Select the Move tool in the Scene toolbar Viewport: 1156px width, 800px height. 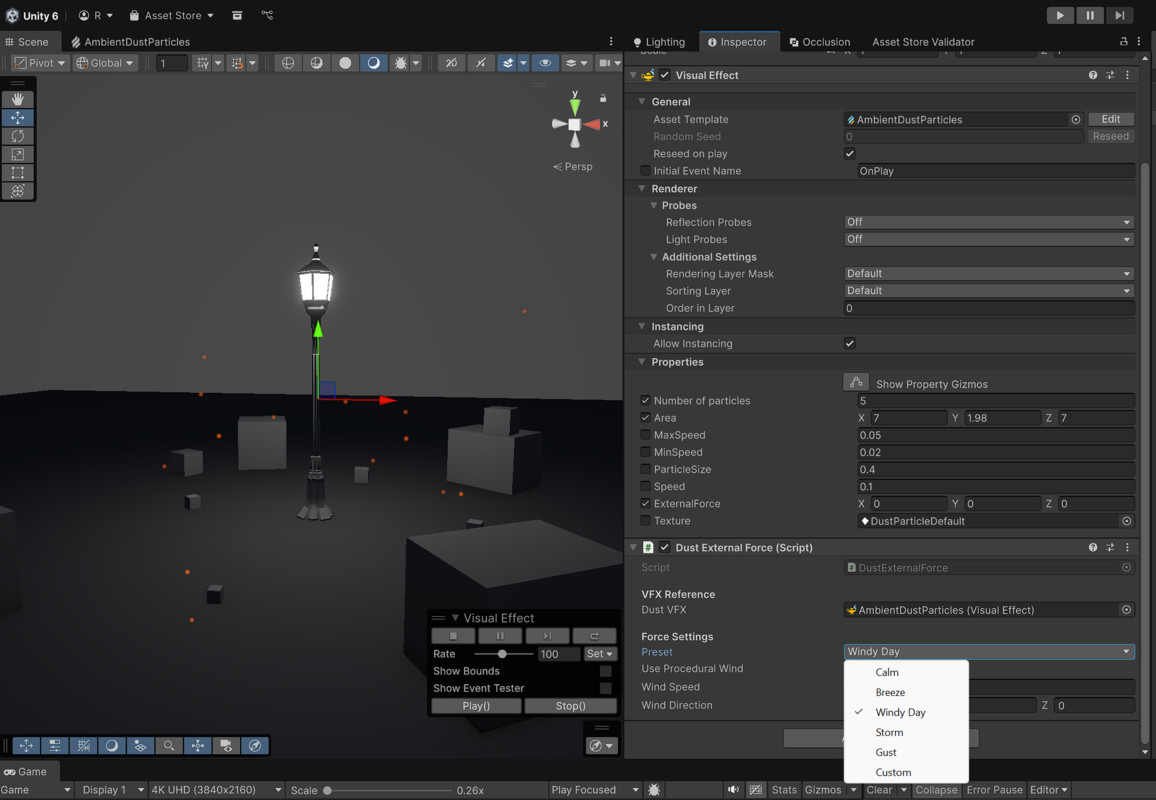pos(18,117)
